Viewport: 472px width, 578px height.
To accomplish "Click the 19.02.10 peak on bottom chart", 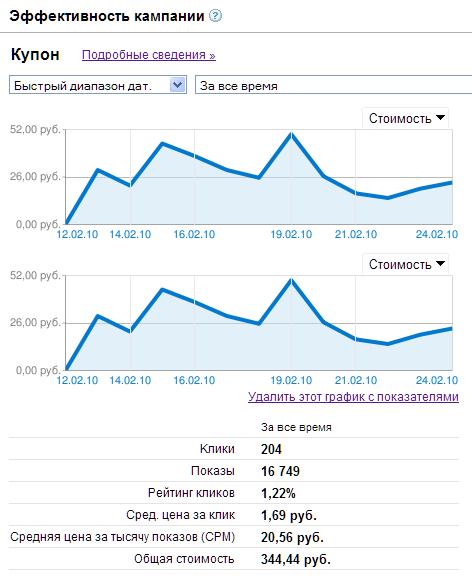I will (291, 281).
